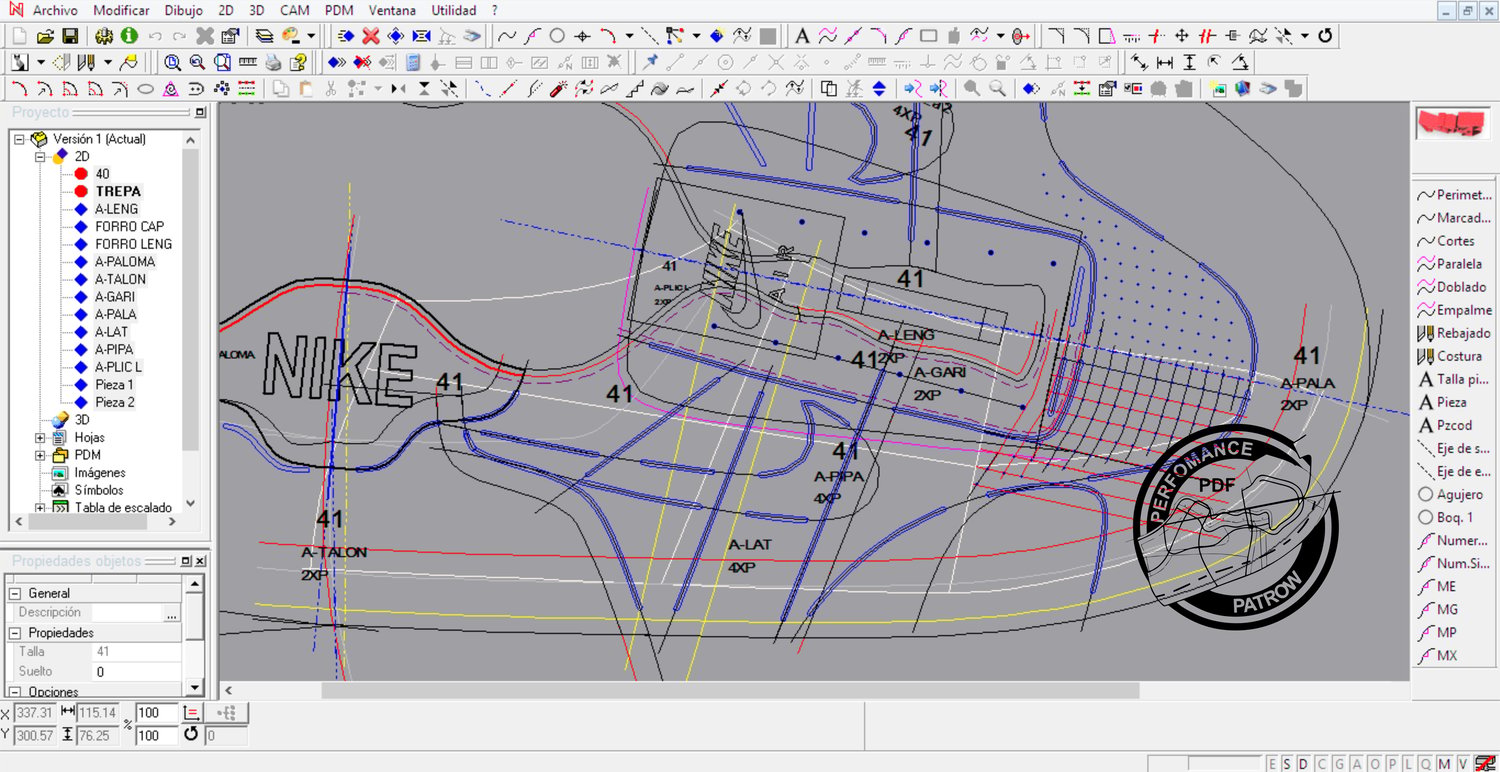The image size is (1500, 772).
Task: Open the stacked layers icon
Action: pos(264,36)
